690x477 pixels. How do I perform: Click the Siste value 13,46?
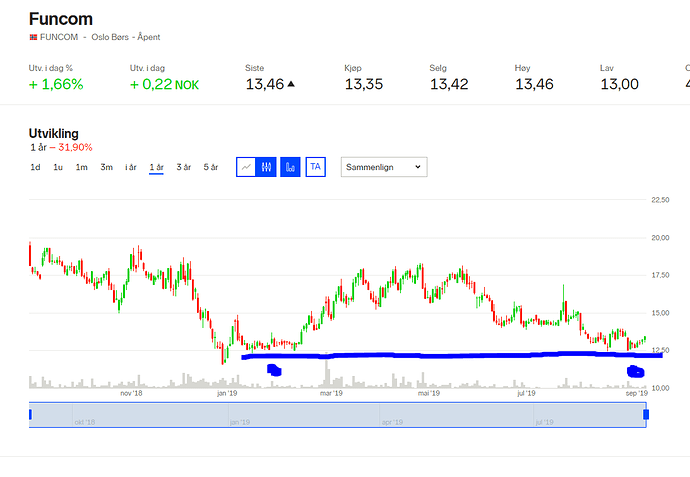pos(264,84)
